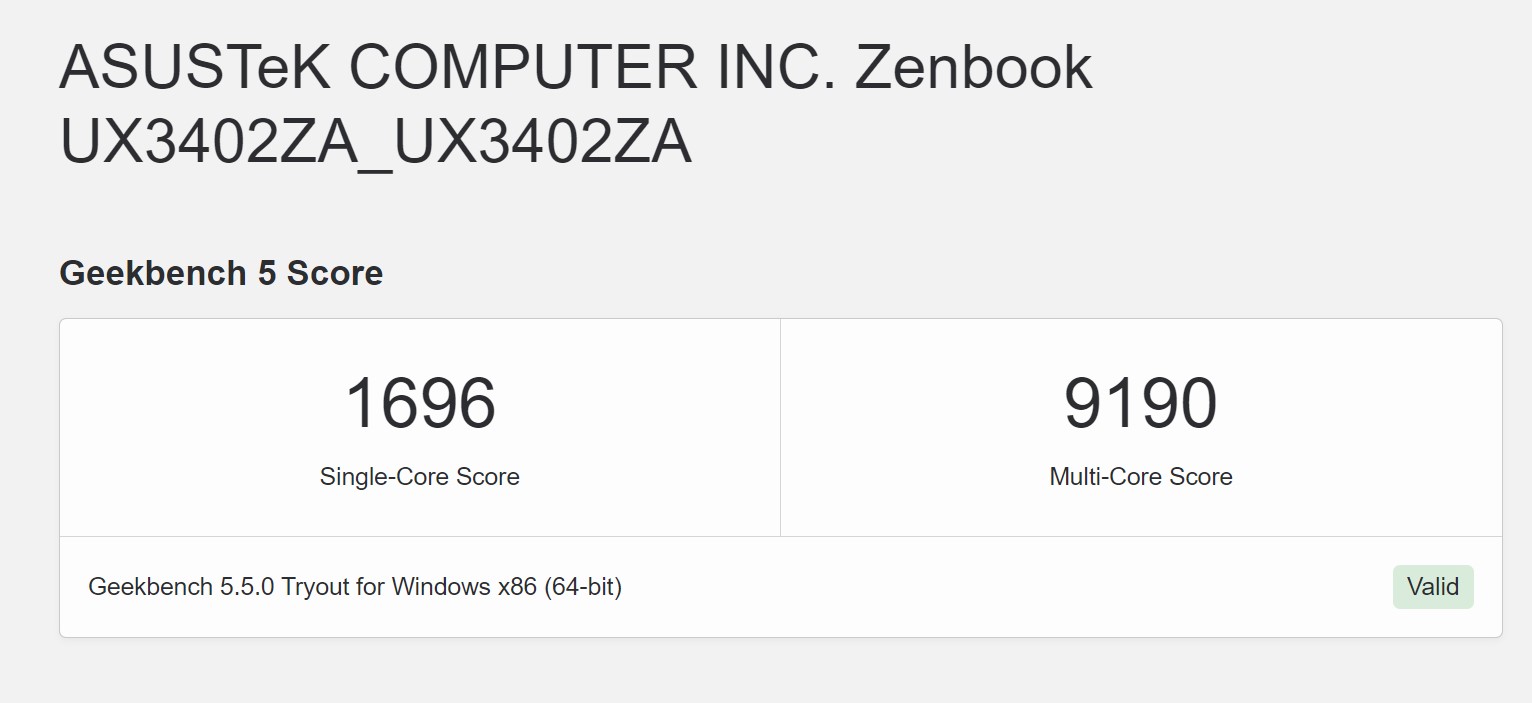The image size is (1532, 703).
Task: Click the 5.5.0 version number
Action: (x=247, y=587)
